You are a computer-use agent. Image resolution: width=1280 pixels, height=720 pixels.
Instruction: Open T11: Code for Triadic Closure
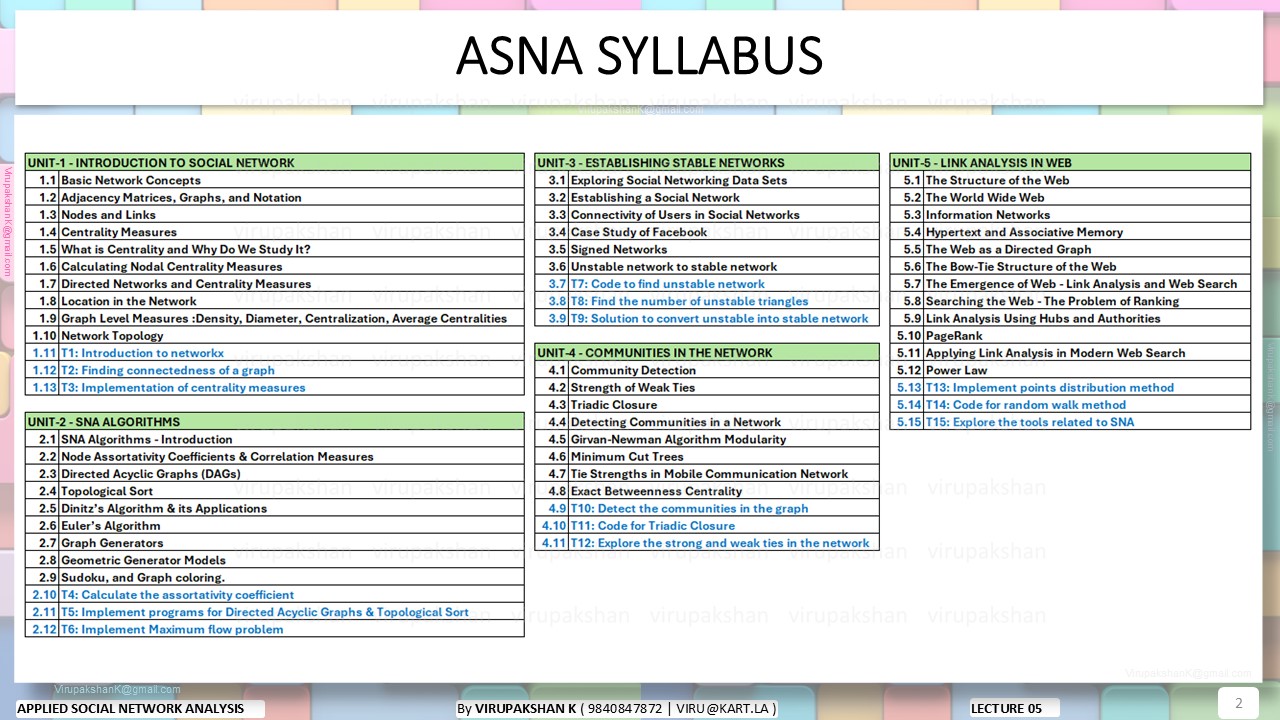coord(707,526)
